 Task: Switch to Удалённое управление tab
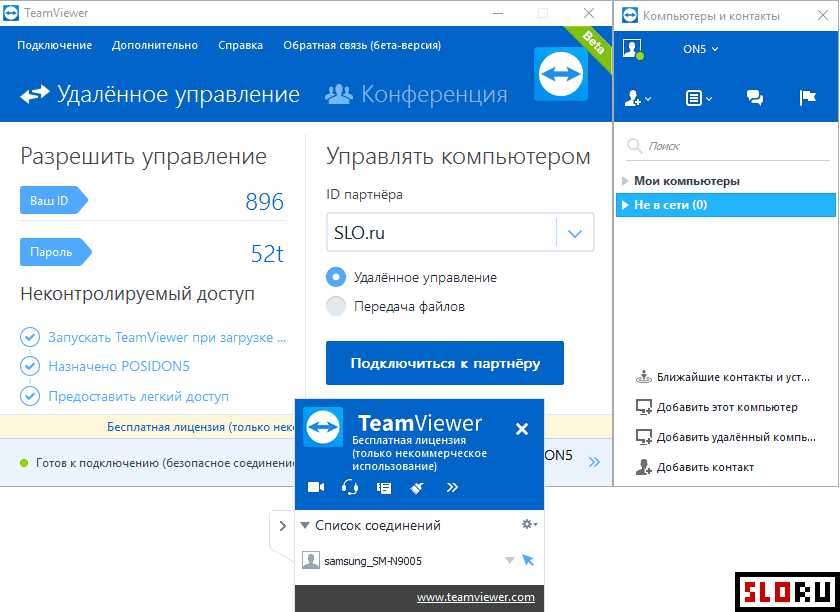pos(160,94)
